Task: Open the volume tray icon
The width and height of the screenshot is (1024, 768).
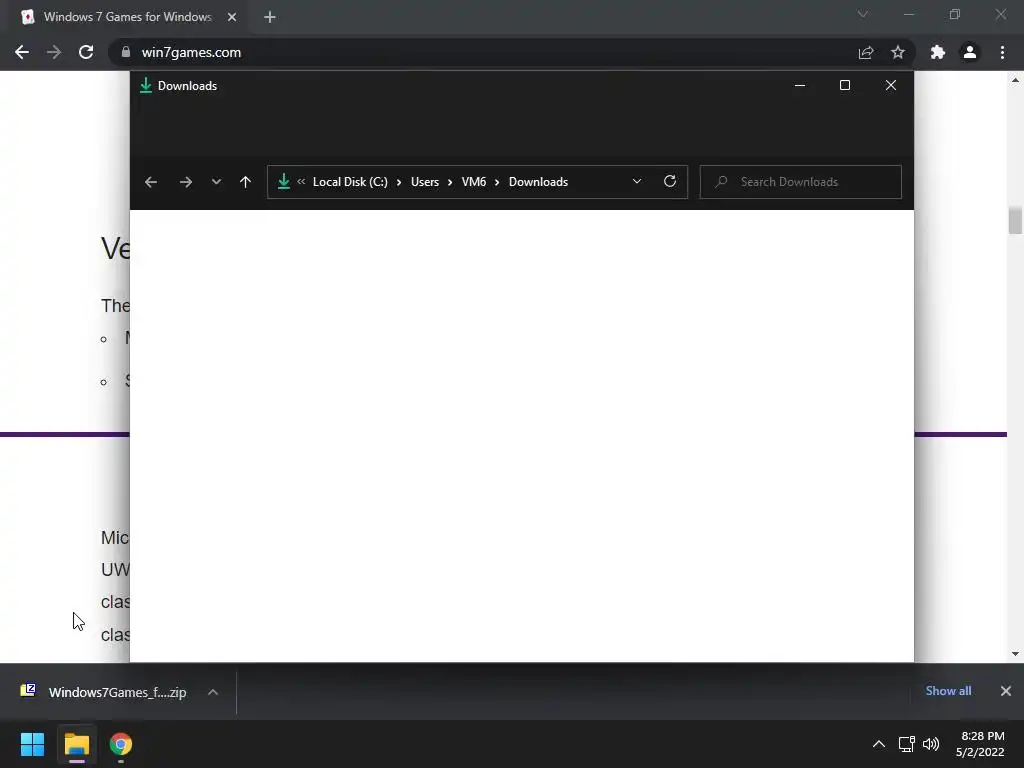Action: (x=931, y=744)
